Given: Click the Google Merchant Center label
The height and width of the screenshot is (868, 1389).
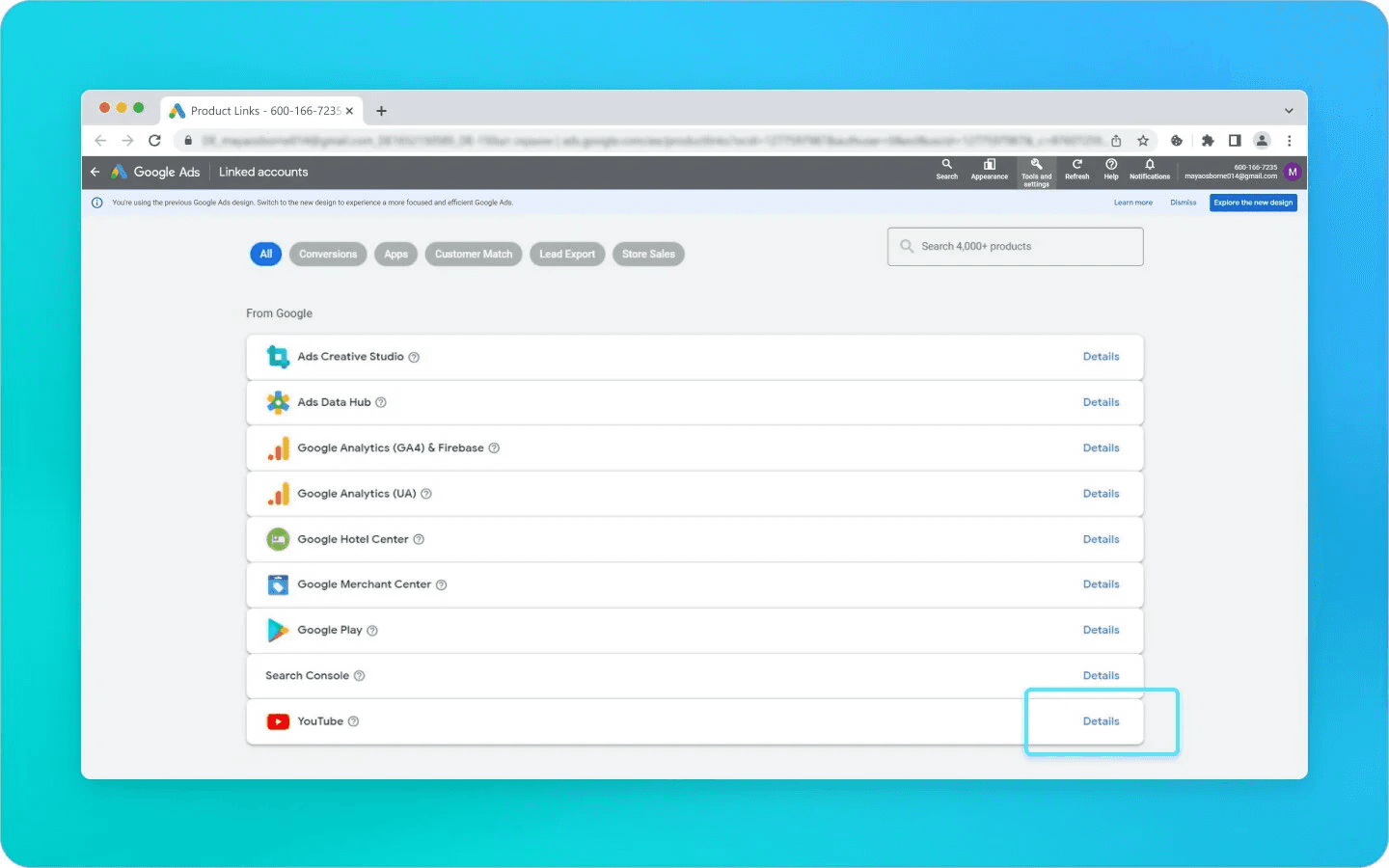Looking at the screenshot, I should pos(364,584).
